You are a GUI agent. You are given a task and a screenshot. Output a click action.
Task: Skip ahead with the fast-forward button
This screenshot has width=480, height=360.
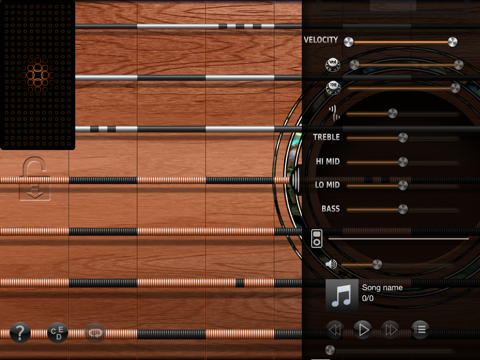(x=391, y=329)
